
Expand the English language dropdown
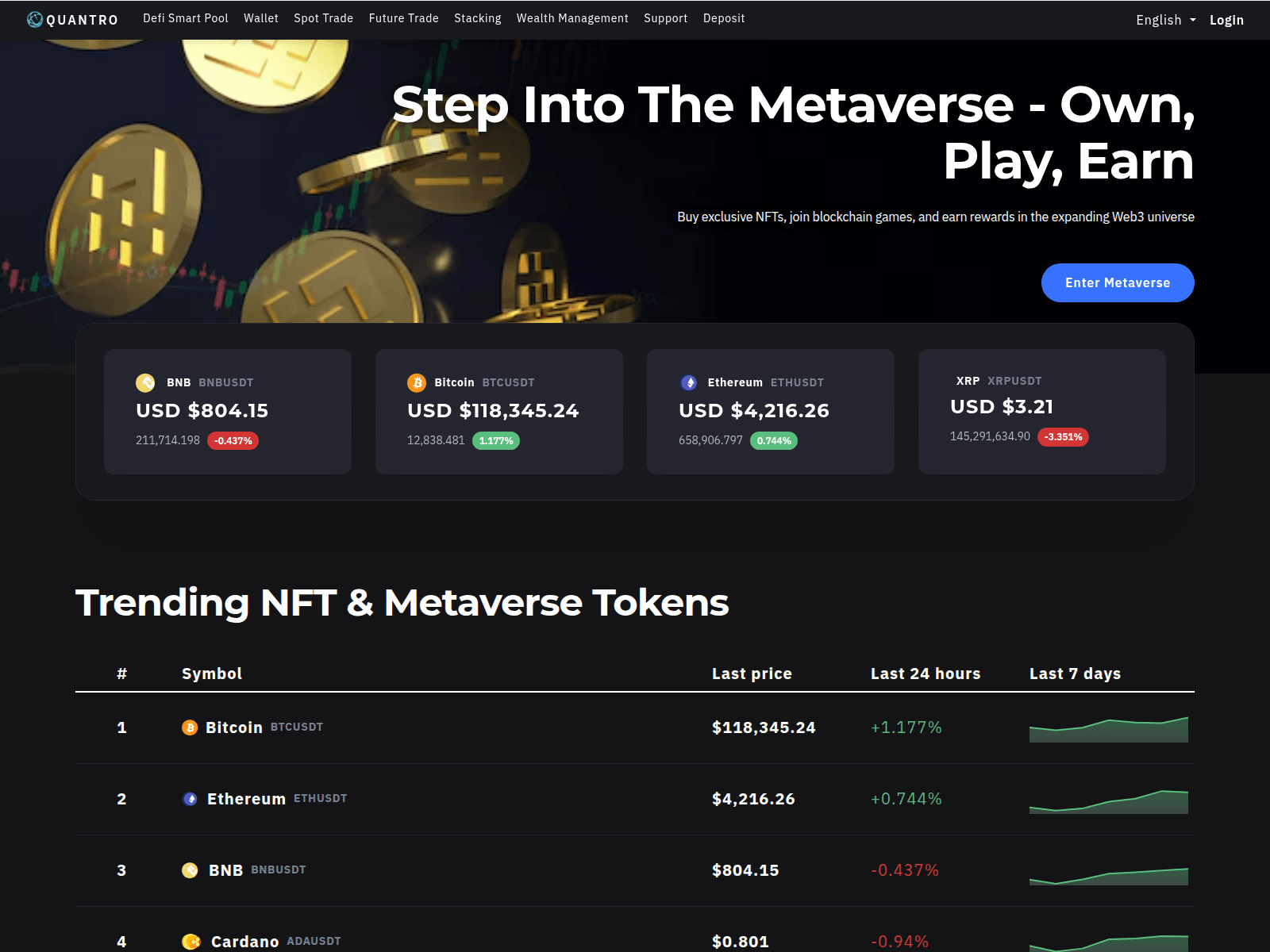[1165, 20]
